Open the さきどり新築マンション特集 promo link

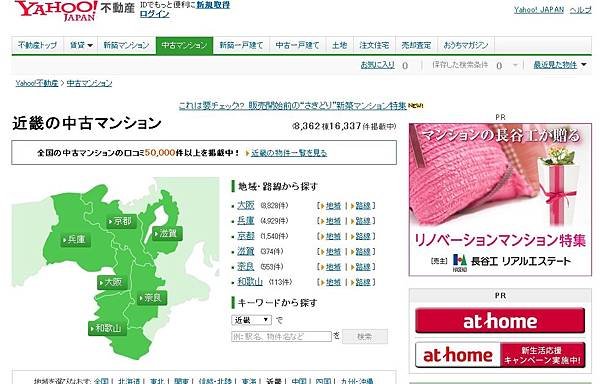pos(293,106)
